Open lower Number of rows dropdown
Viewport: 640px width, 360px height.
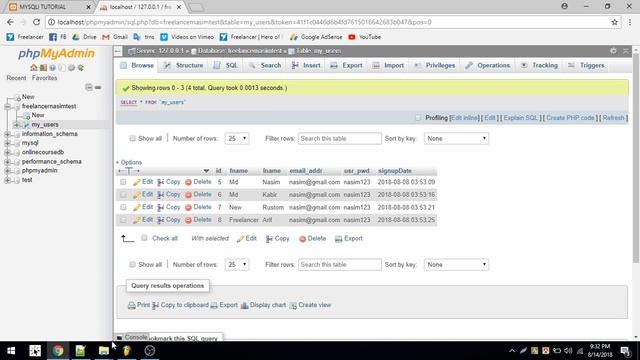237,264
